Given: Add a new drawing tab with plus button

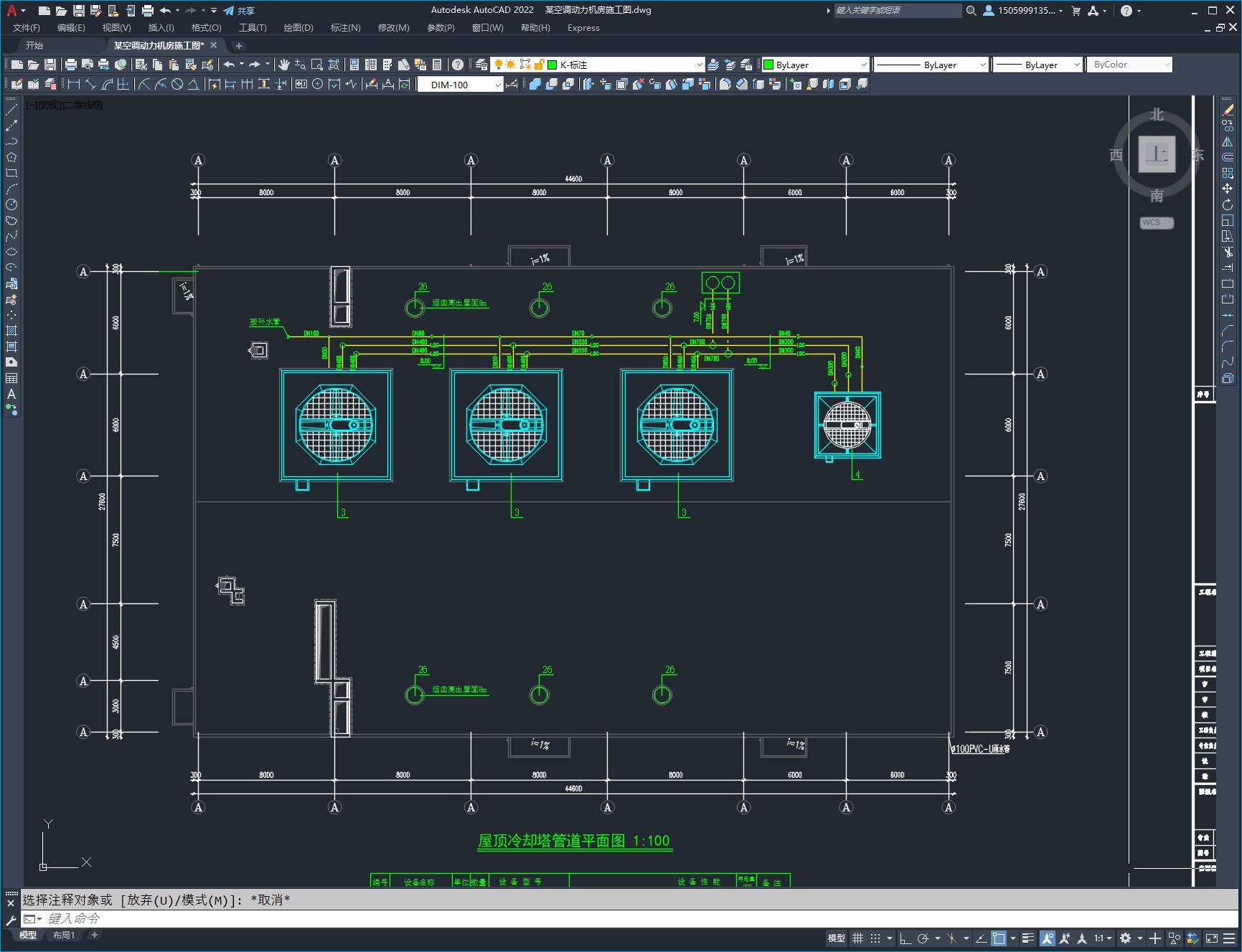Looking at the screenshot, I should pyautogui.click(x=239, y=45).
